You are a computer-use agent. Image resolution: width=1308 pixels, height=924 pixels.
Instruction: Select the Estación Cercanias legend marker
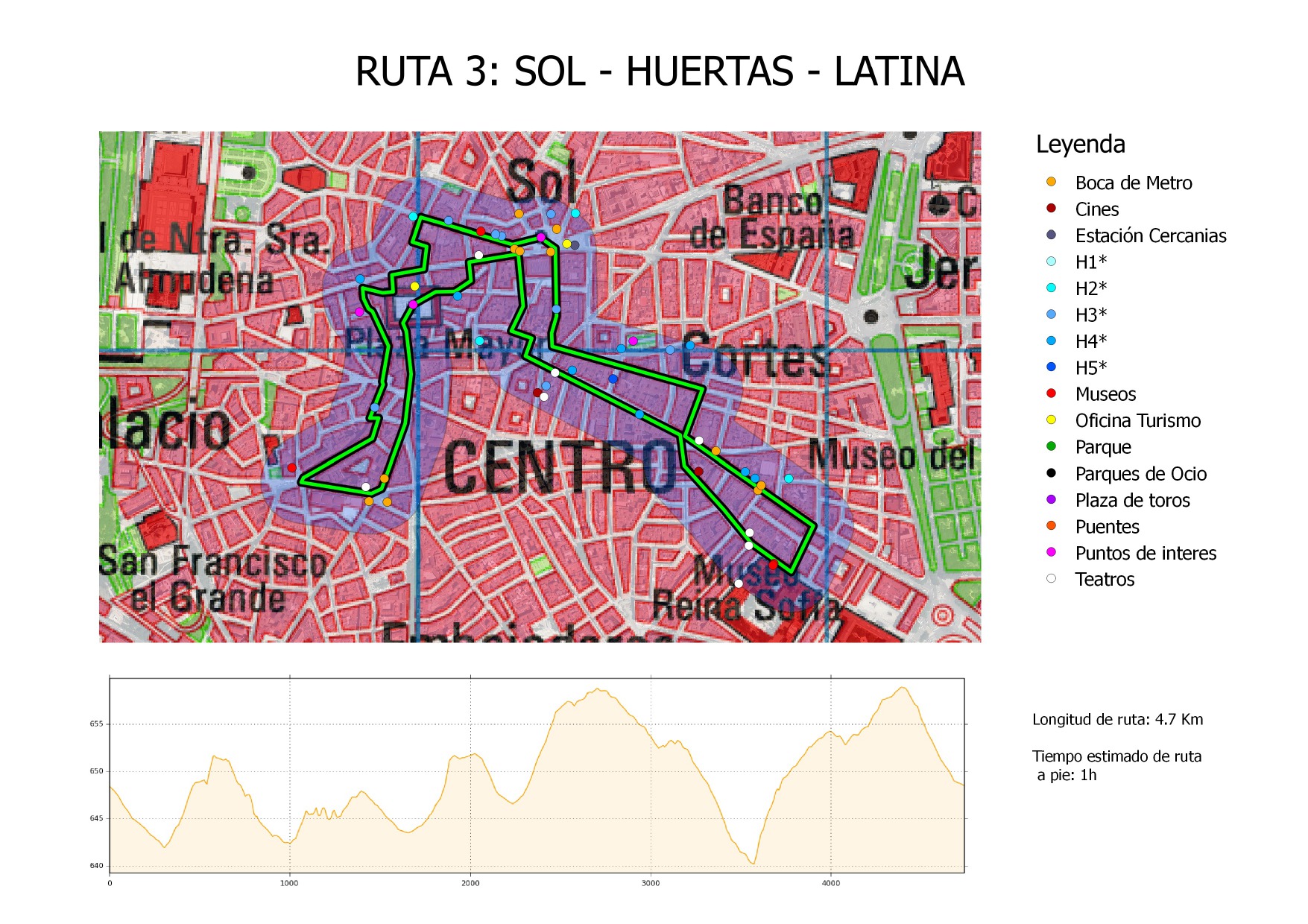tap(1051, 235)
